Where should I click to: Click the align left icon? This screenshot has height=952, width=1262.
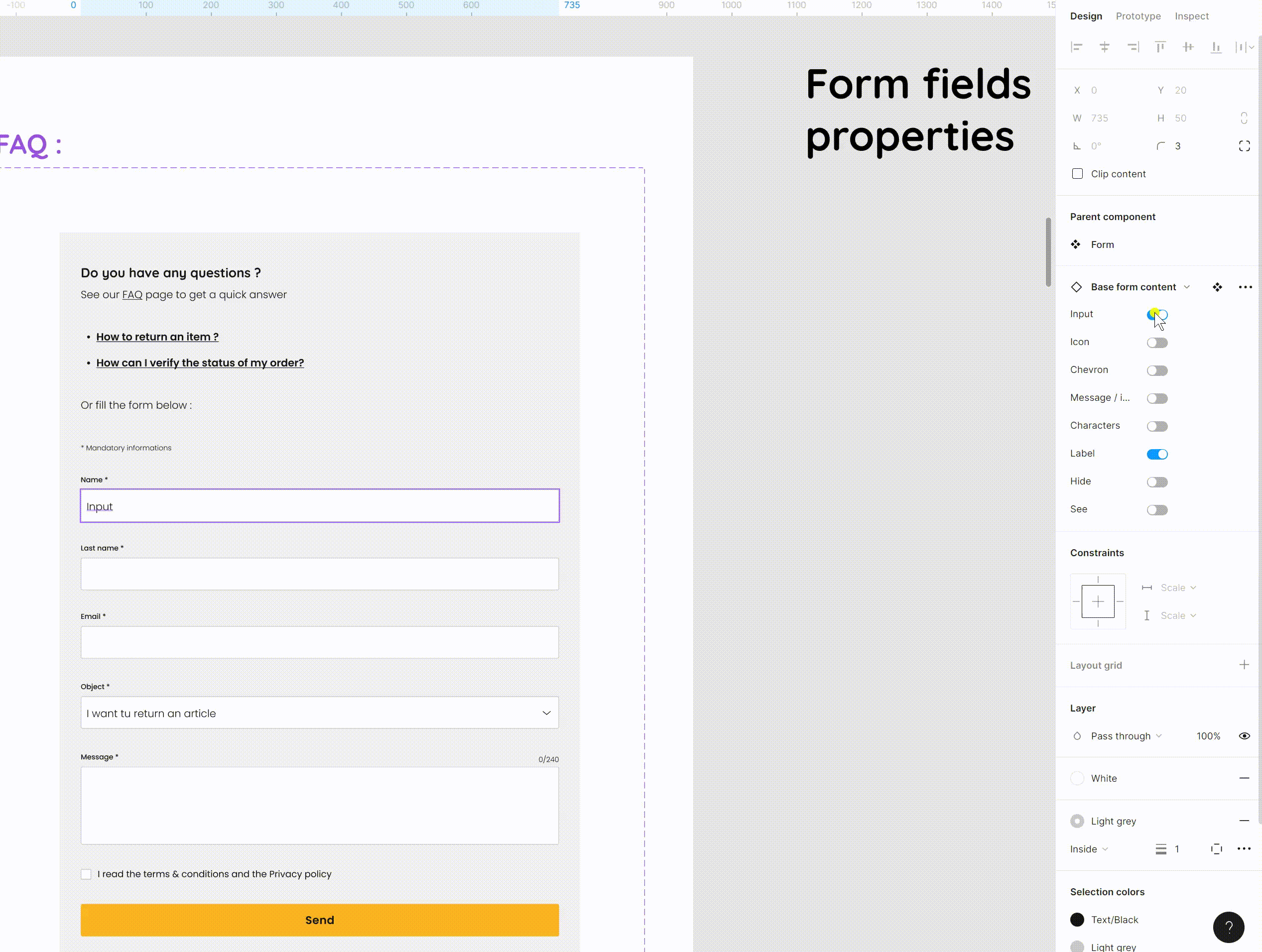(1077, 47)
